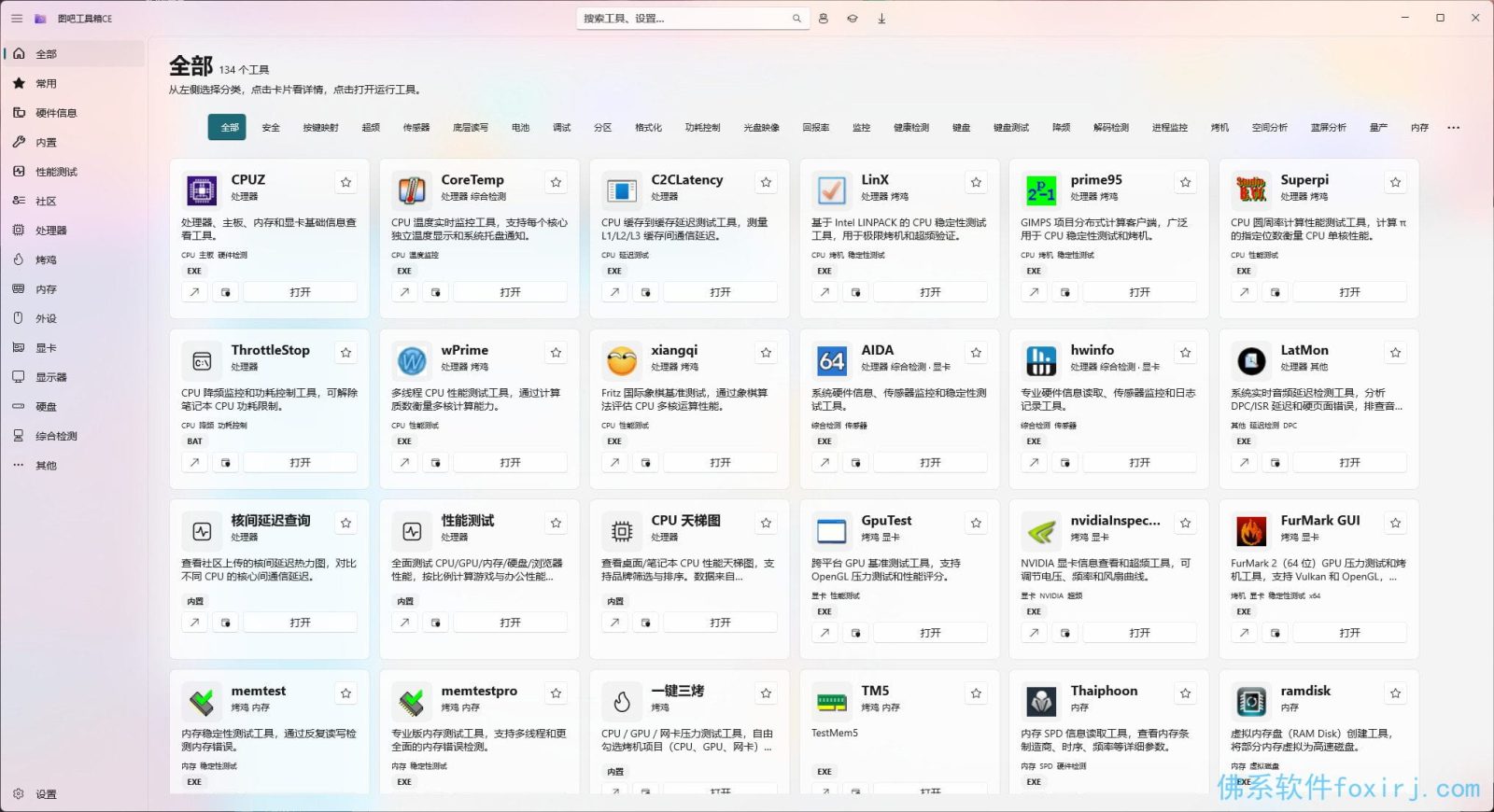Click the CPUZ app icon
1494x812 pixels.
[202, 189]
